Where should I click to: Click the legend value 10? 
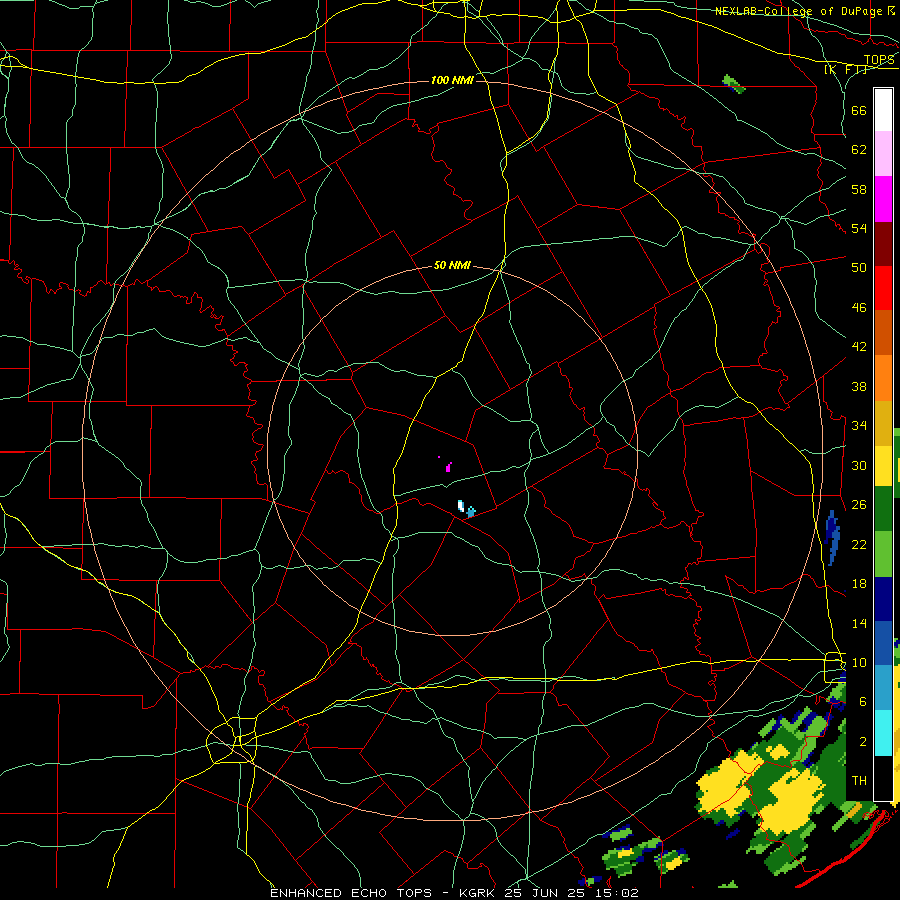(x=859, y=662)
